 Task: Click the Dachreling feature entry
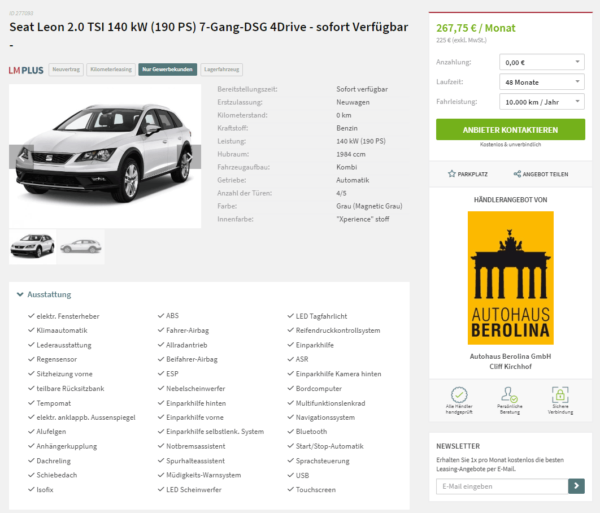[x=54, y=461]
